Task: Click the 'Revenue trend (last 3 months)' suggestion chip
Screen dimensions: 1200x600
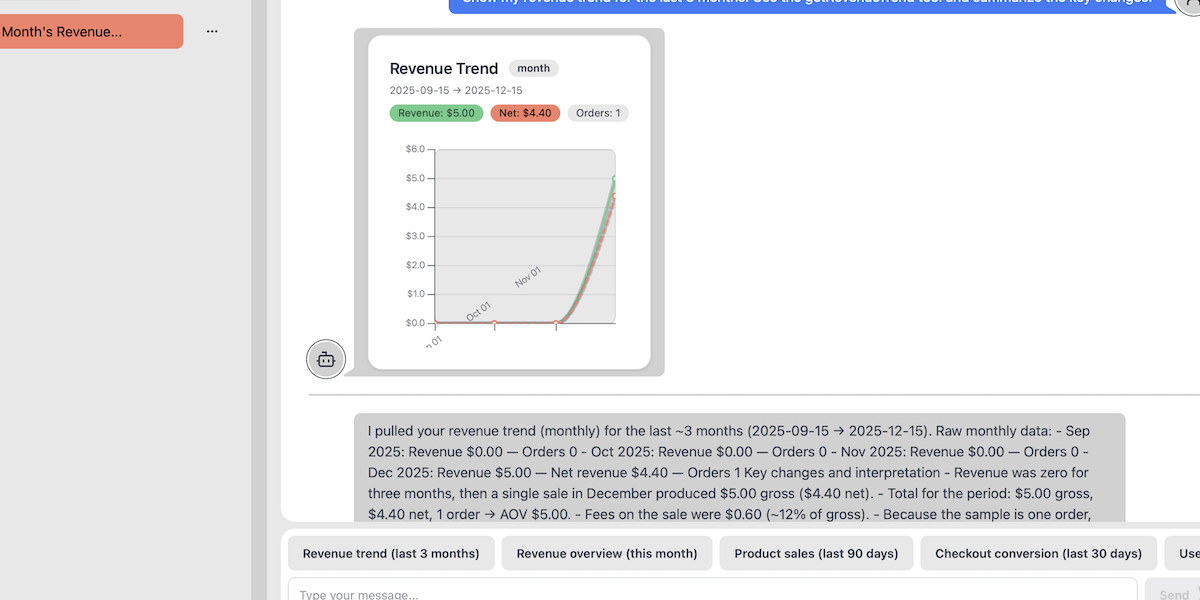Action: 391,553
